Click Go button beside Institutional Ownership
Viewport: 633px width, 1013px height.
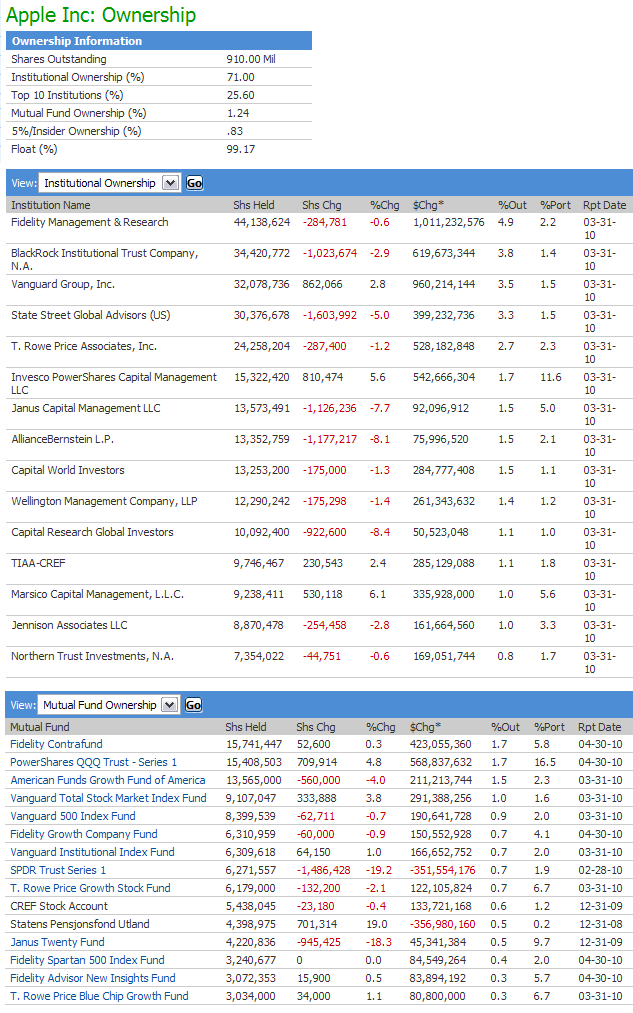[194, 183]
